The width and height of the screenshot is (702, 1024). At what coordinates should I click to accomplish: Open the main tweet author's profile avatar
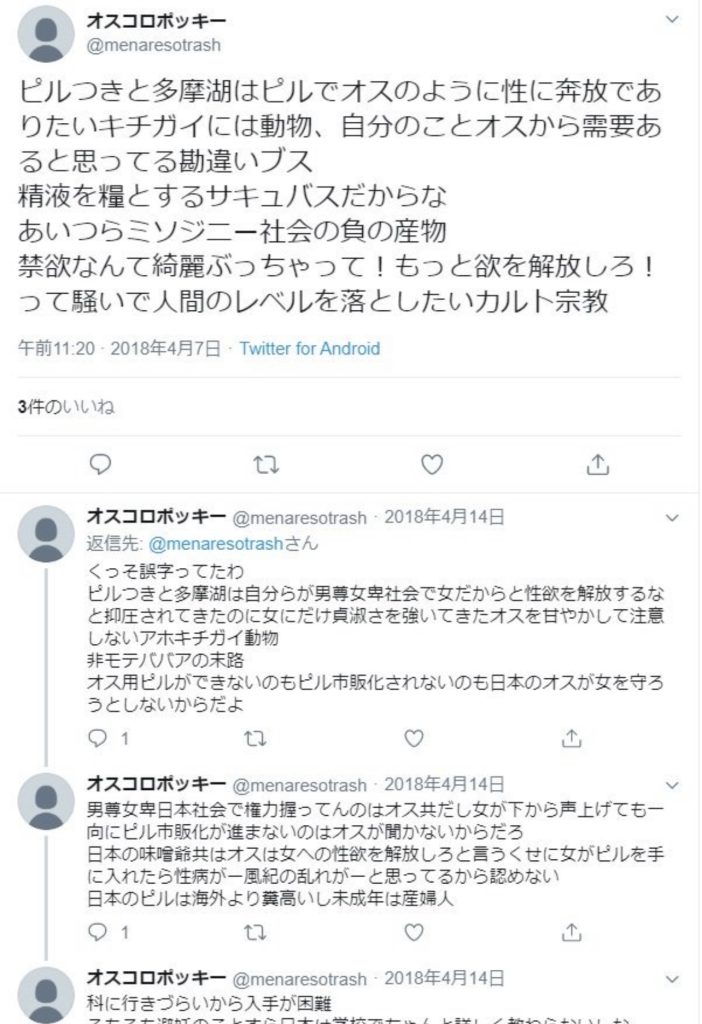coord(46,35)
